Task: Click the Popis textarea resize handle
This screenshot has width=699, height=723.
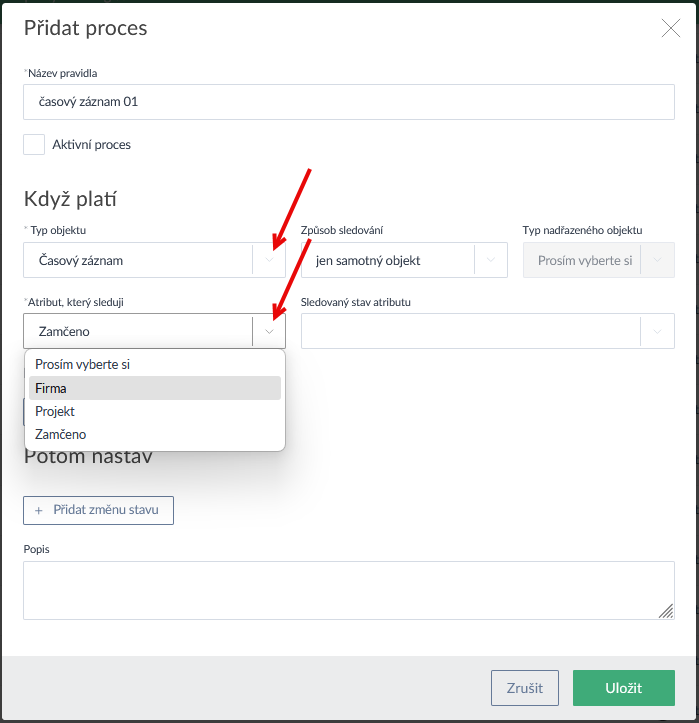Action: (667, 612)
